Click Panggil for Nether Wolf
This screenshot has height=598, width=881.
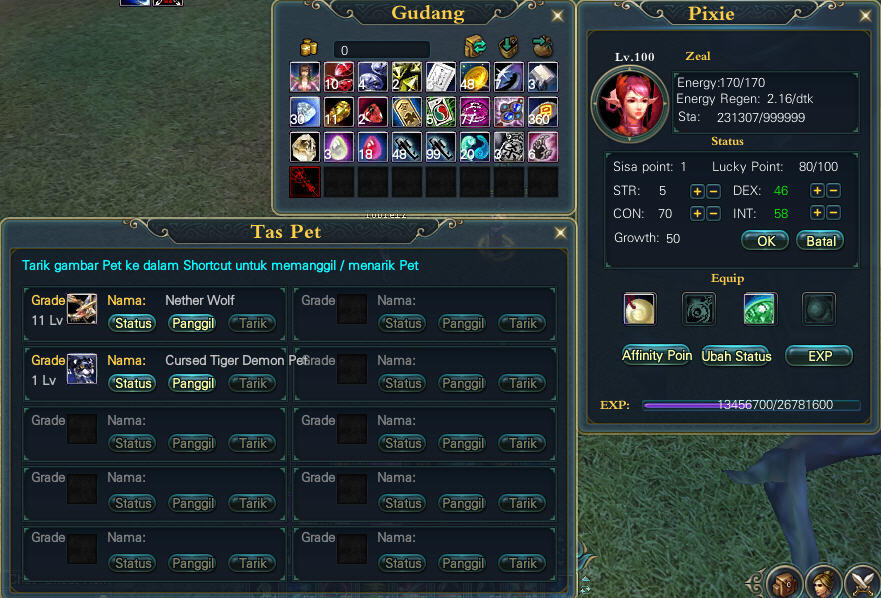click(x=193, y=323)
